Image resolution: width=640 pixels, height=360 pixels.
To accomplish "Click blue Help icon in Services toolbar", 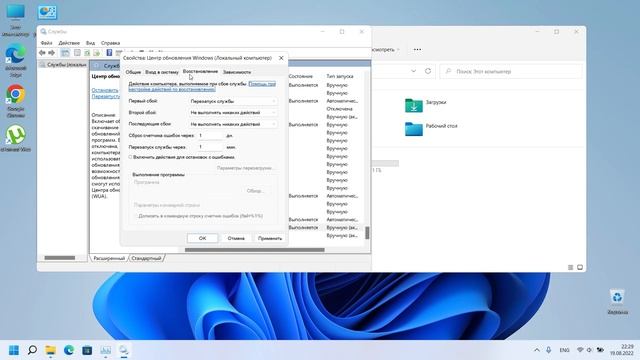I will pos(109,53).
